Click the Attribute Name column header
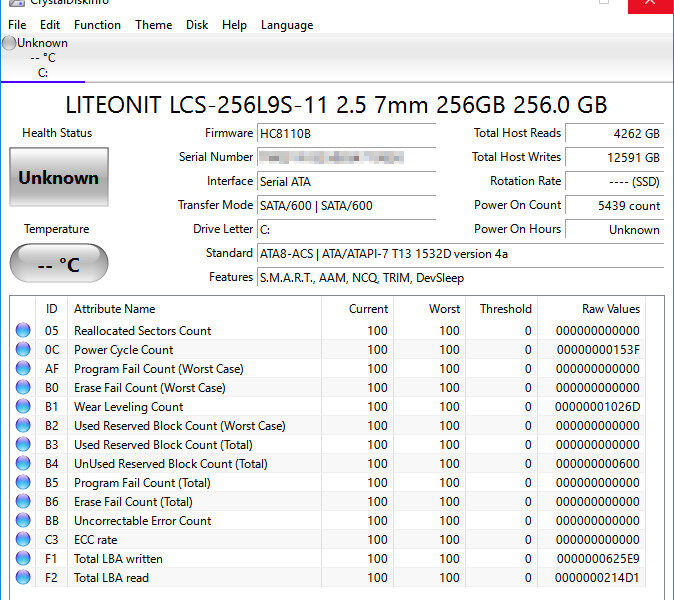 (115, 309)
